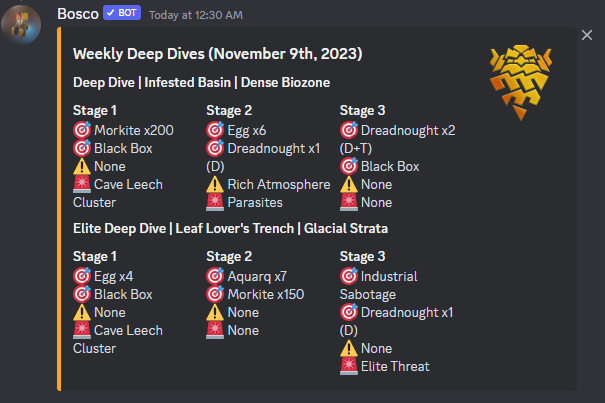Click target emoji beside Egg x6
This screenshot has width=605, height=403.
pos(215,130)
